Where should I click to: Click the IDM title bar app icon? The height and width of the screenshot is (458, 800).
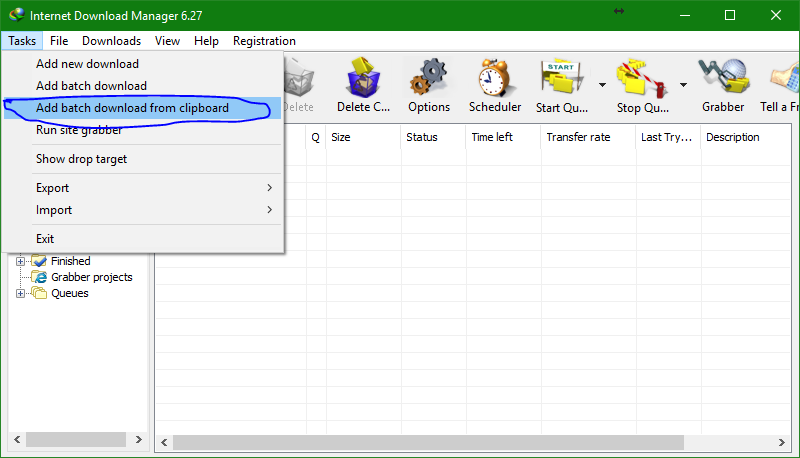pos(16,15)
